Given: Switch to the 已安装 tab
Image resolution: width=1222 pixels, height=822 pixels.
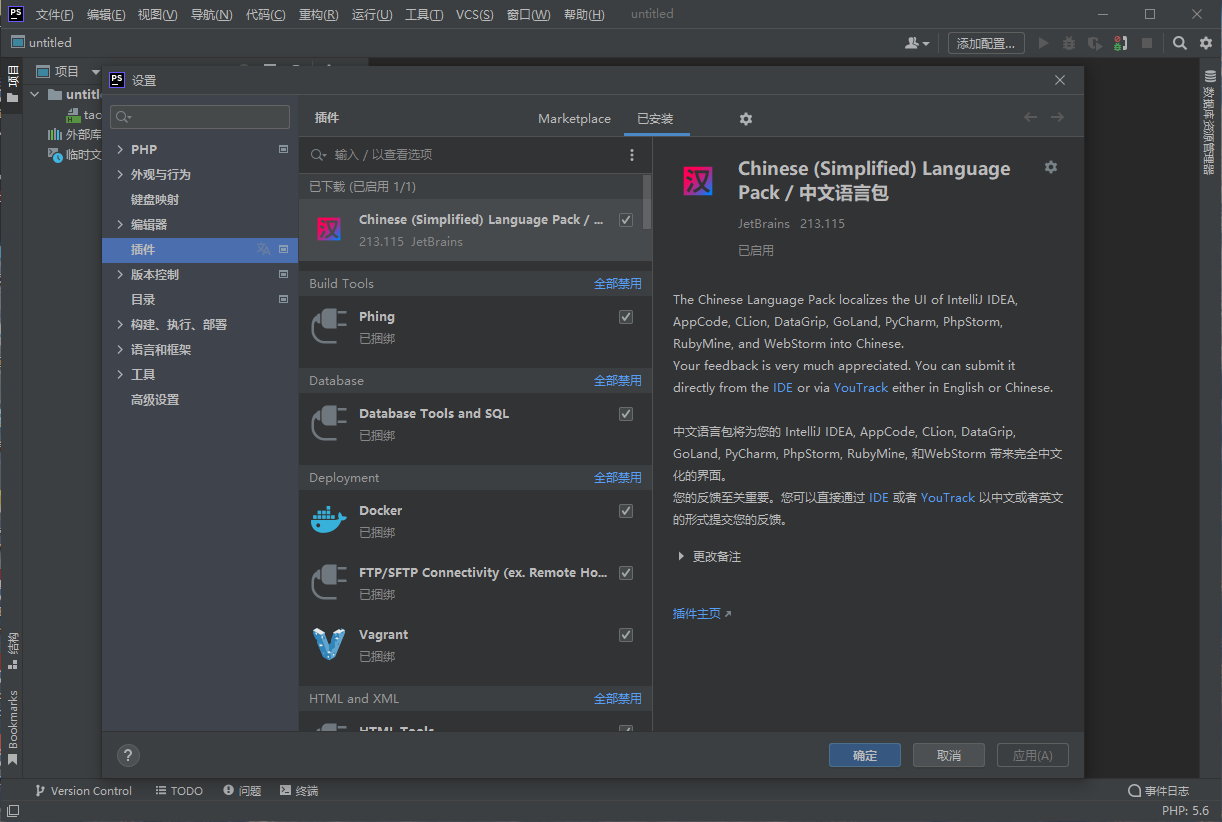Looking at the screenshot, I should (655, 119).
